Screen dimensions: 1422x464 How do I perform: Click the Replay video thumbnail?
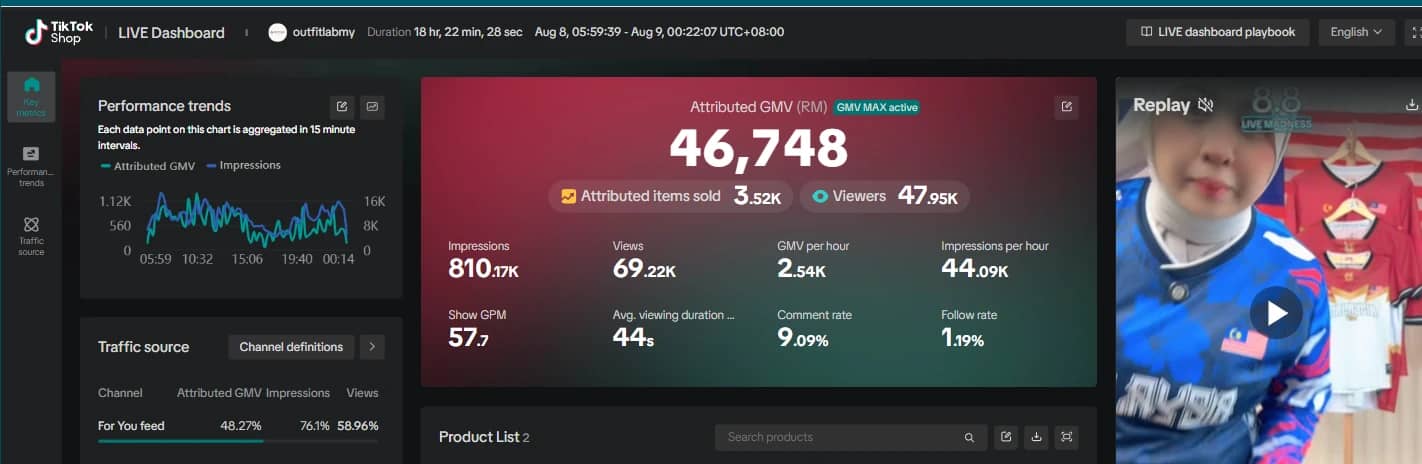point(1268,271)
